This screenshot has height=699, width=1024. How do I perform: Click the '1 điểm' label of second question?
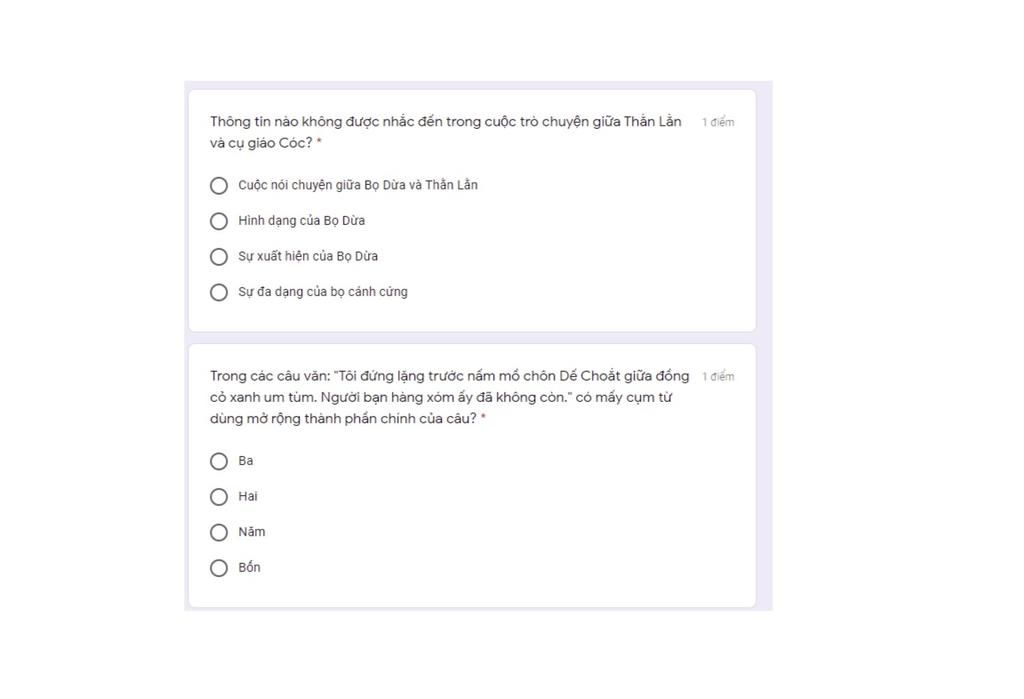[718, 376]
